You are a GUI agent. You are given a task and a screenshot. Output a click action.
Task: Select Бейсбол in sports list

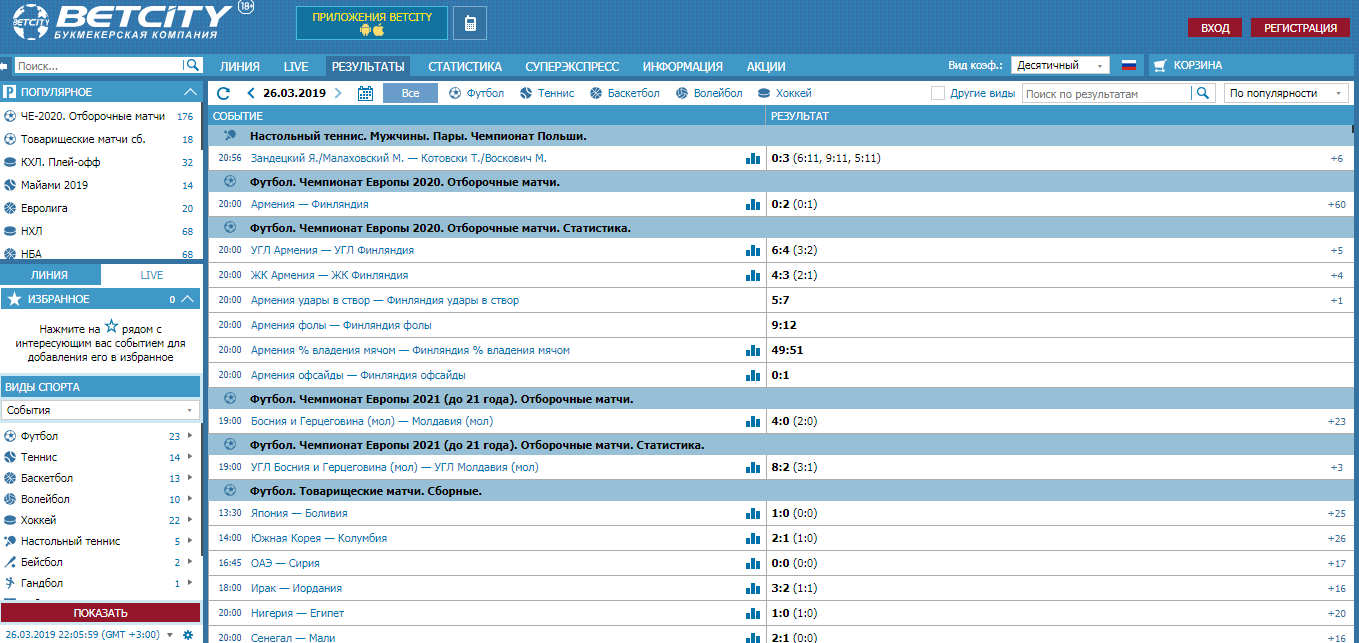[x=42, y=562]
